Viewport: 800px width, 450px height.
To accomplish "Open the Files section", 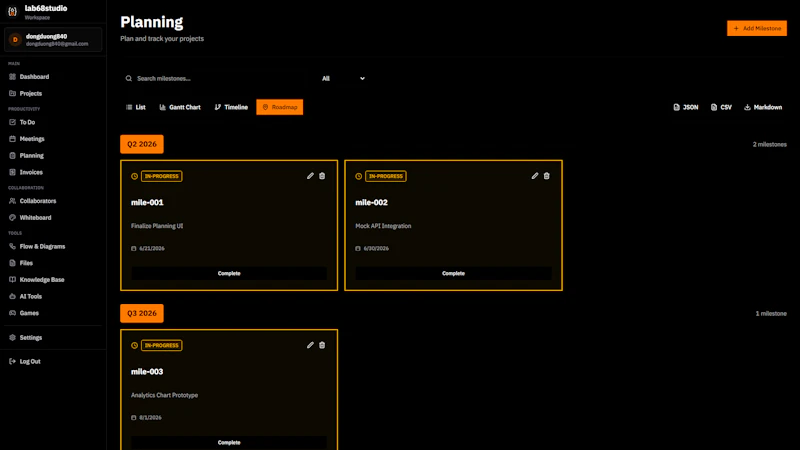I will pos(53,263).
